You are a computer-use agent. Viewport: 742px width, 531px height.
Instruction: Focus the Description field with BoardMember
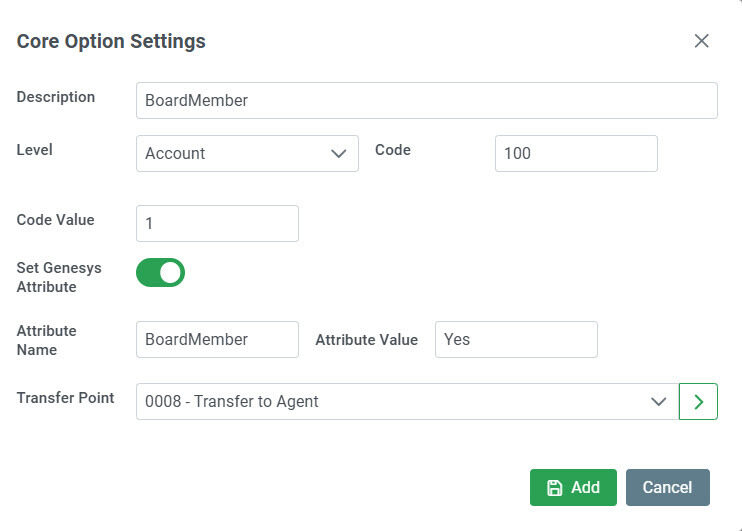point(427,100)
